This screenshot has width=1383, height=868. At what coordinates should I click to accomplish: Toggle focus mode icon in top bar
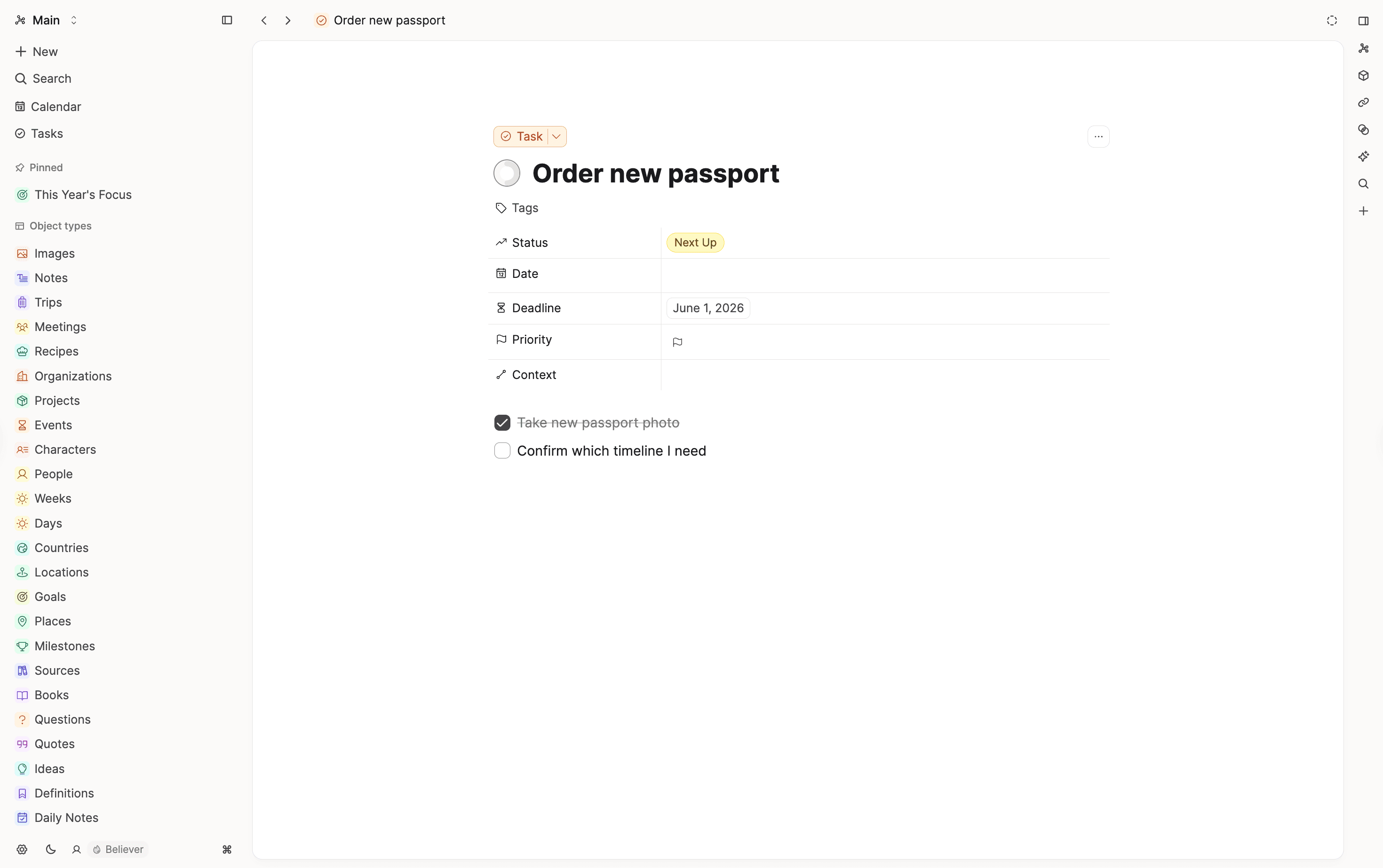(1332, 20)
